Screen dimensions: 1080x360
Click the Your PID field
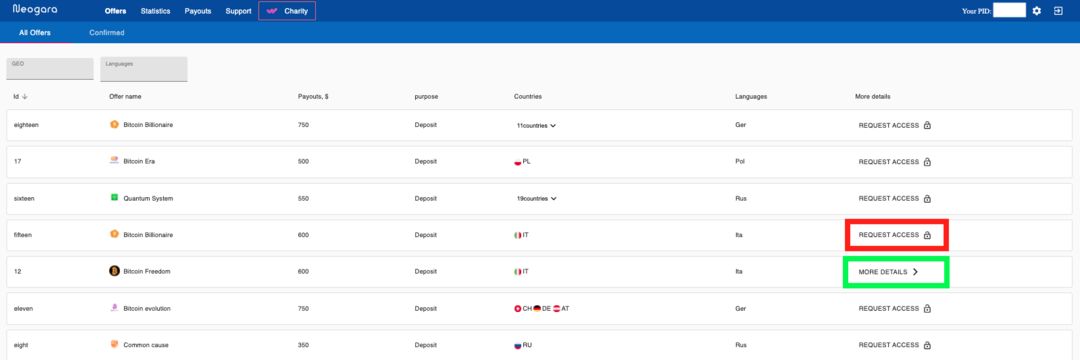pos(1010,10)
